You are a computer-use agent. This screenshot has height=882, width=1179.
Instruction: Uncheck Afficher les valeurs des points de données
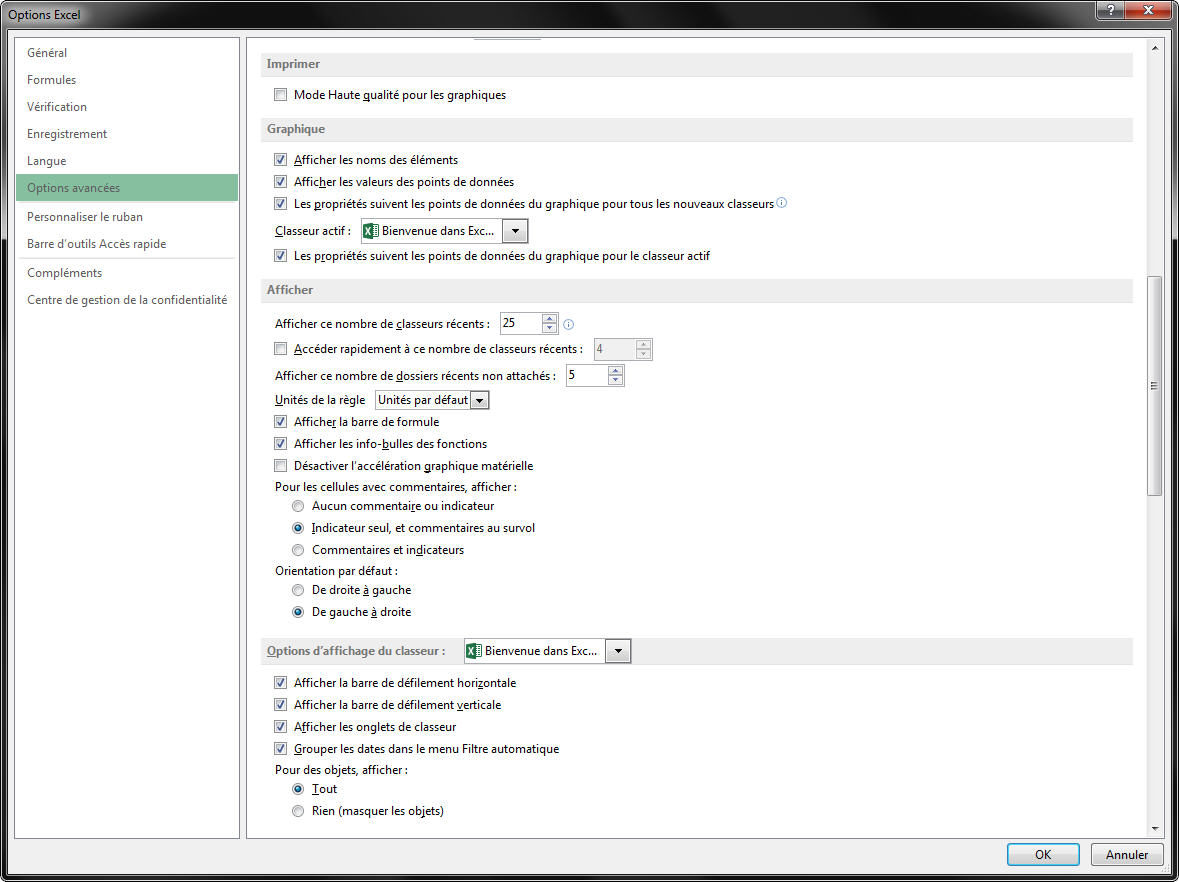(x=280, y=181)
